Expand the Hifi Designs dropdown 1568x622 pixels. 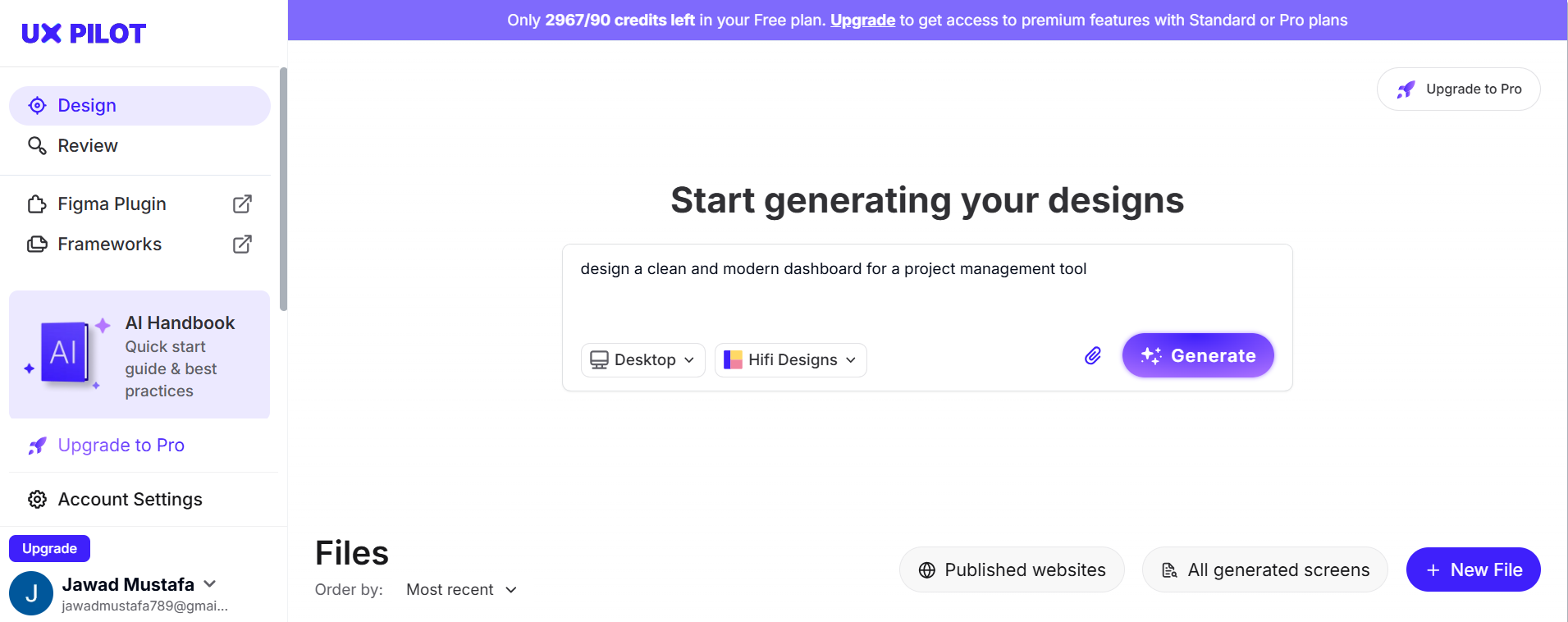pyautogui.click(x=790, y=360)
